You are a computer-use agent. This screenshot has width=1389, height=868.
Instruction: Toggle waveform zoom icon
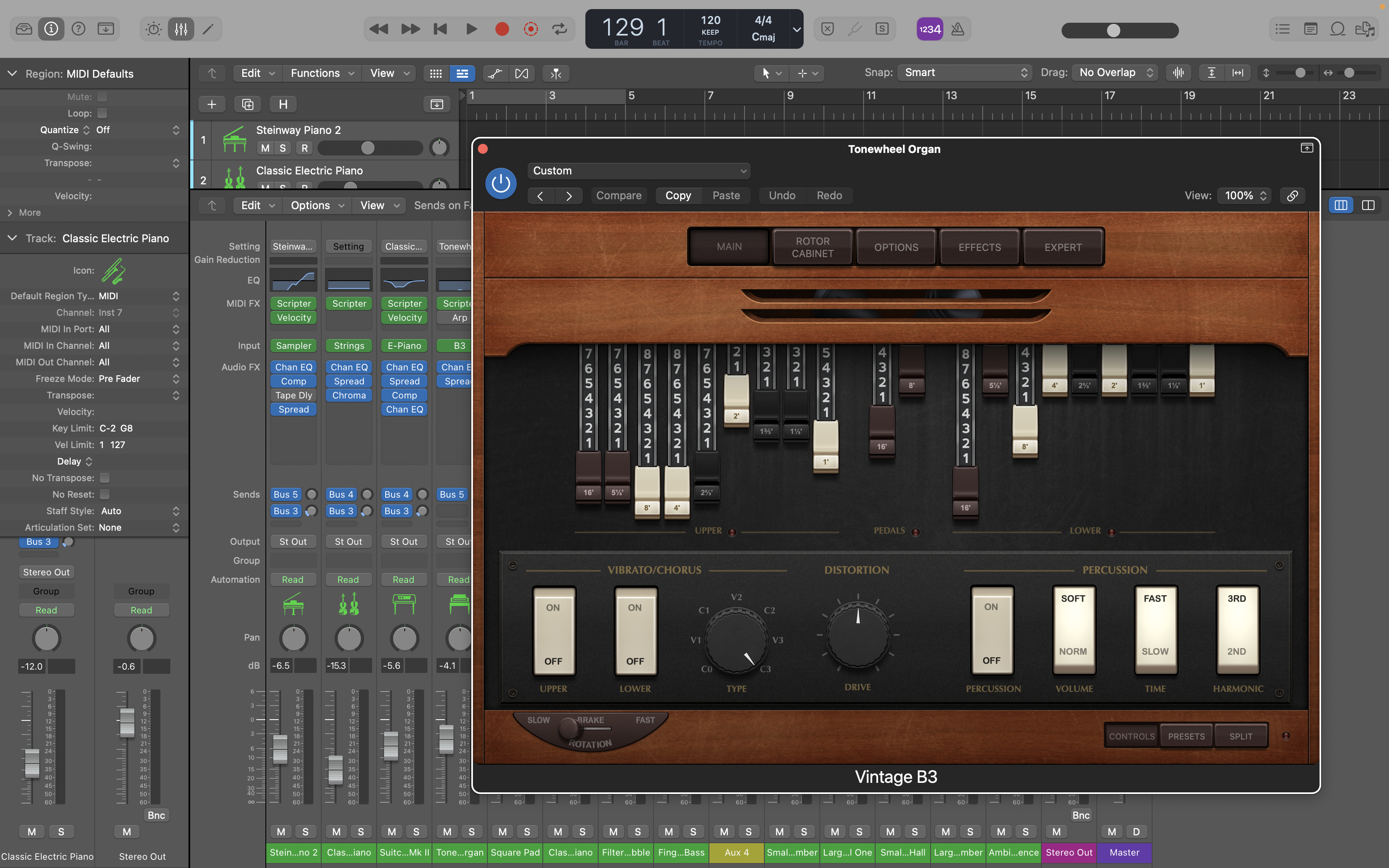1178,72
